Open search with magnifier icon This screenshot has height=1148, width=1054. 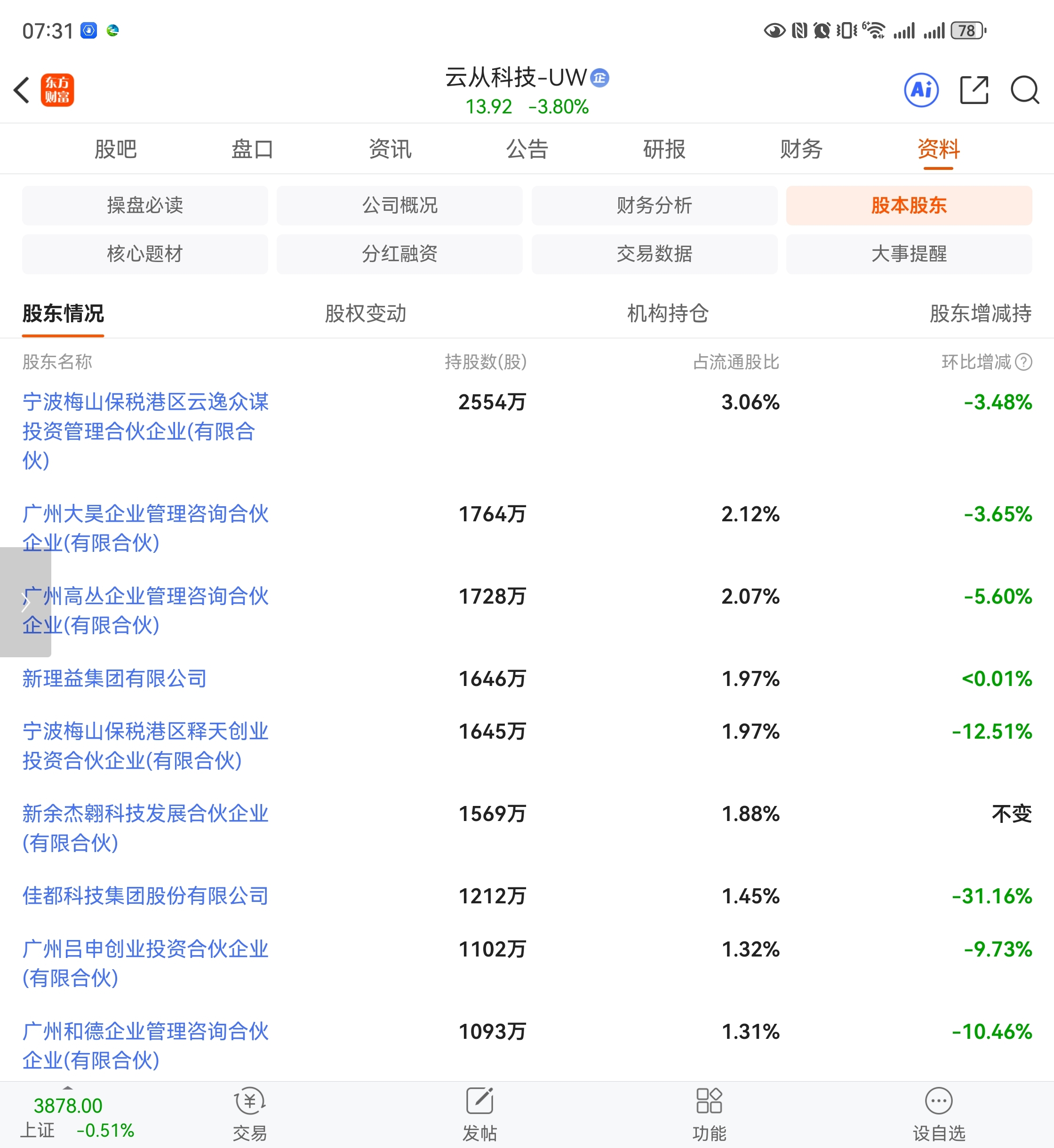point(1024,90)
